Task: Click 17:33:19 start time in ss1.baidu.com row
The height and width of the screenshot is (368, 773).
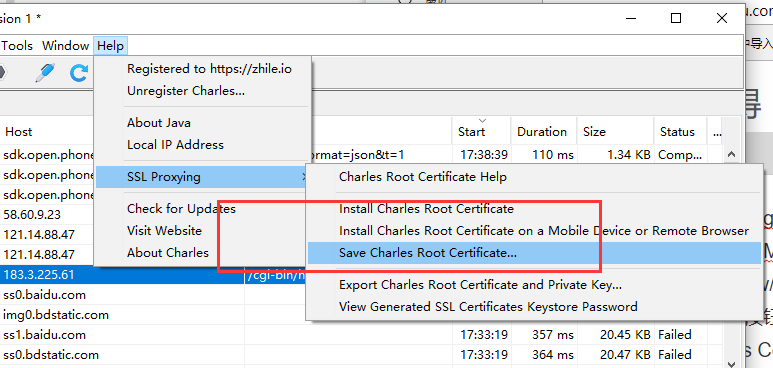Action: pos(484,335)
